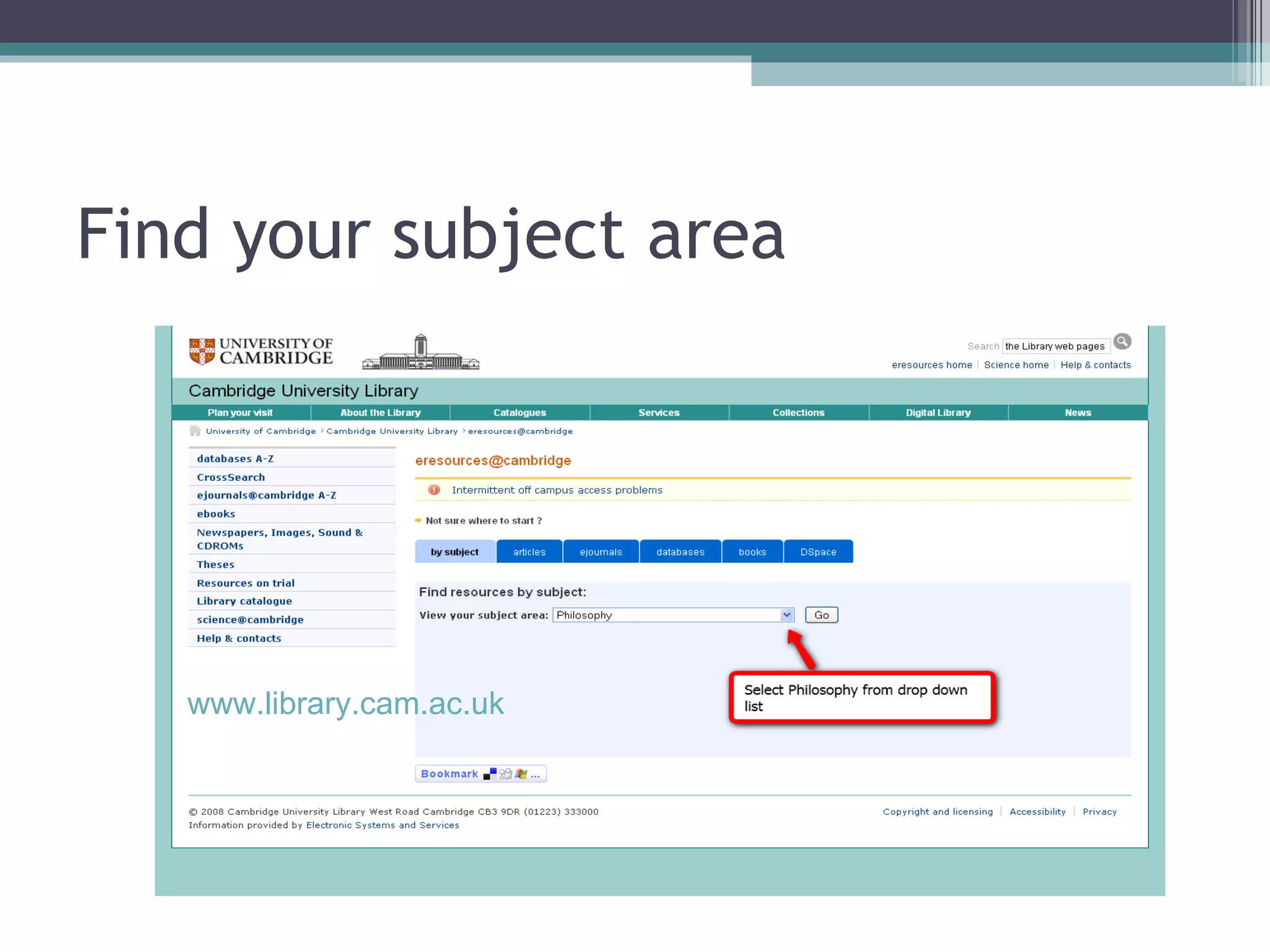The height and width of the screenshot is (952, 1270).
Task: Click the Bookmark sharing icons button
Action: pos(481,773)
